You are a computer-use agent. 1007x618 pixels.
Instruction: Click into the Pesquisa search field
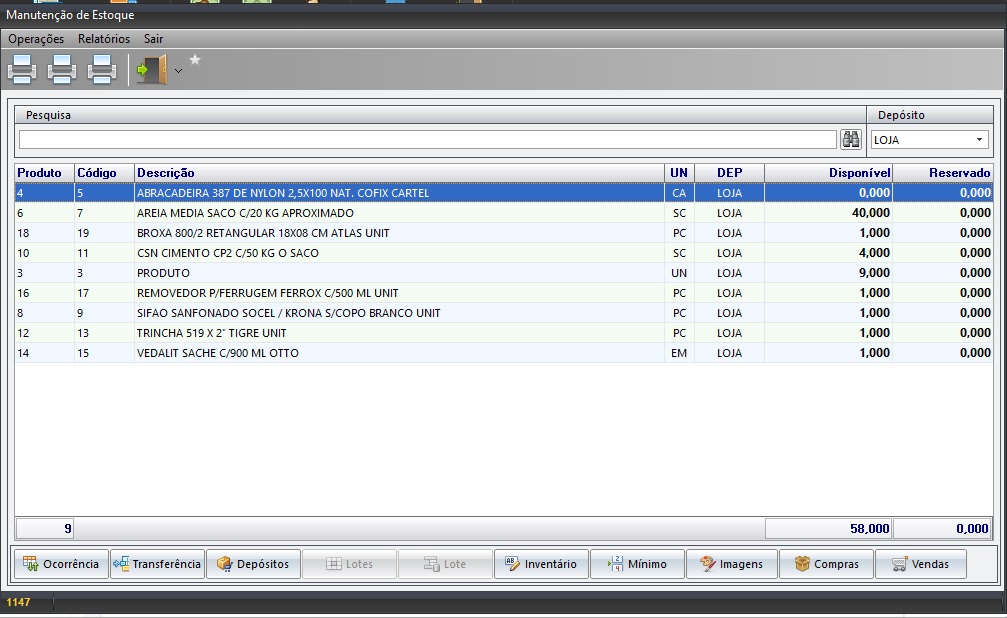tap(427, 139)
